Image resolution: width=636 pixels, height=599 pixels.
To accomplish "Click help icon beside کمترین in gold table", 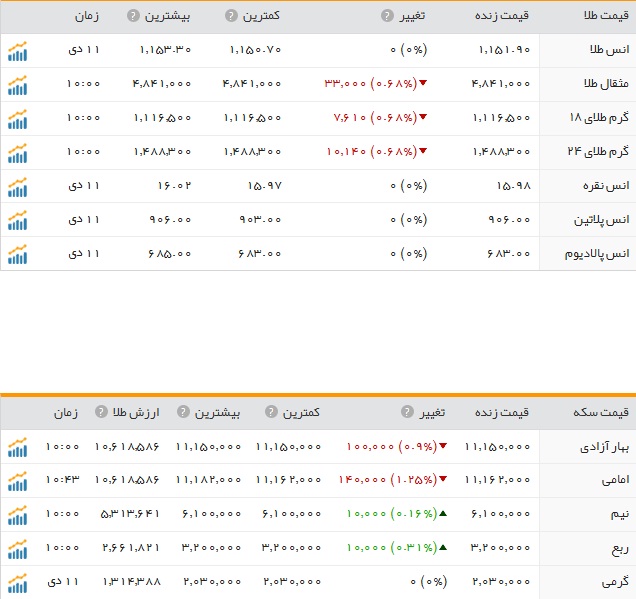I will tap(231, 16).
